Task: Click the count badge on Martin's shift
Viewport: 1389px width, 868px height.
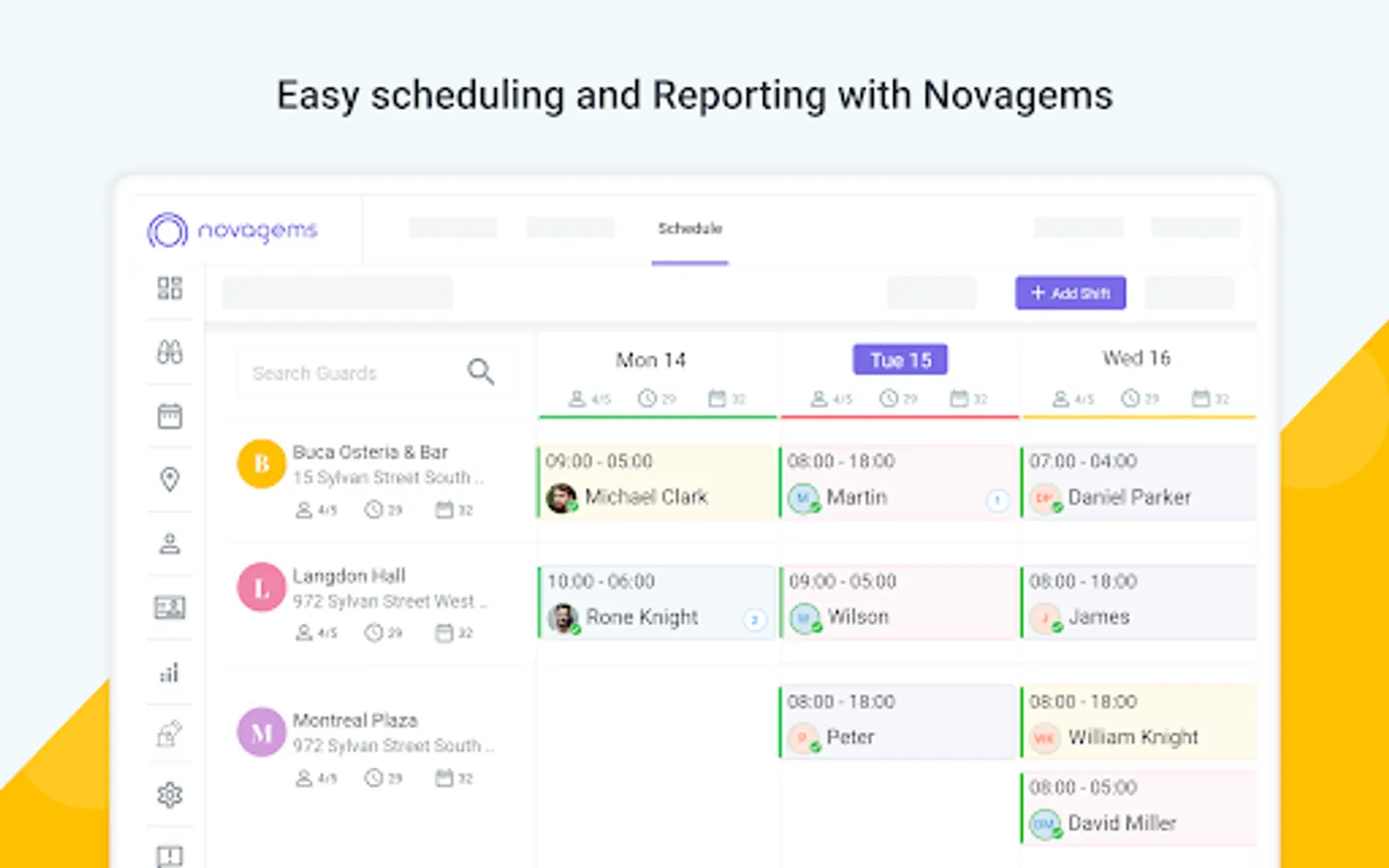Action: point(997,501)
